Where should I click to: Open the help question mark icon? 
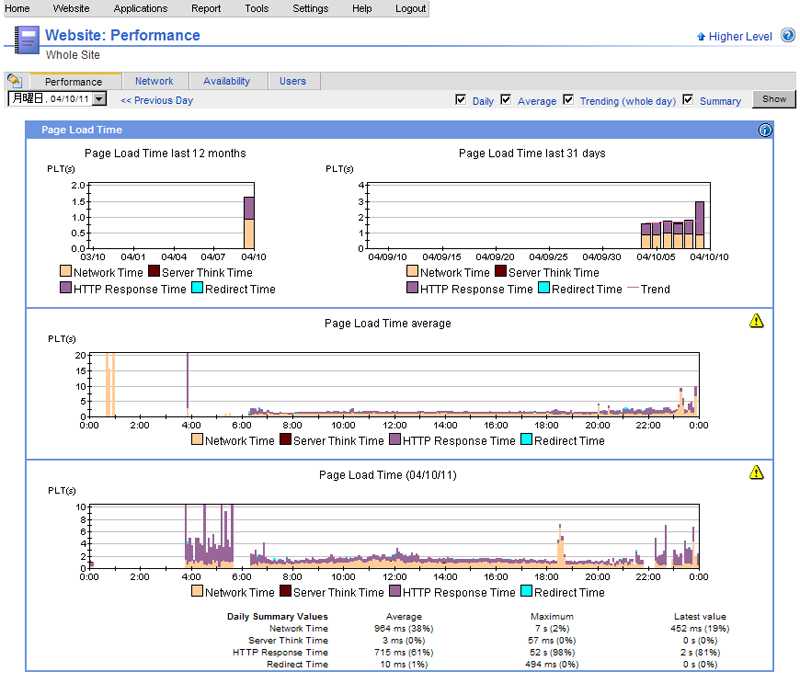(788, 35)
